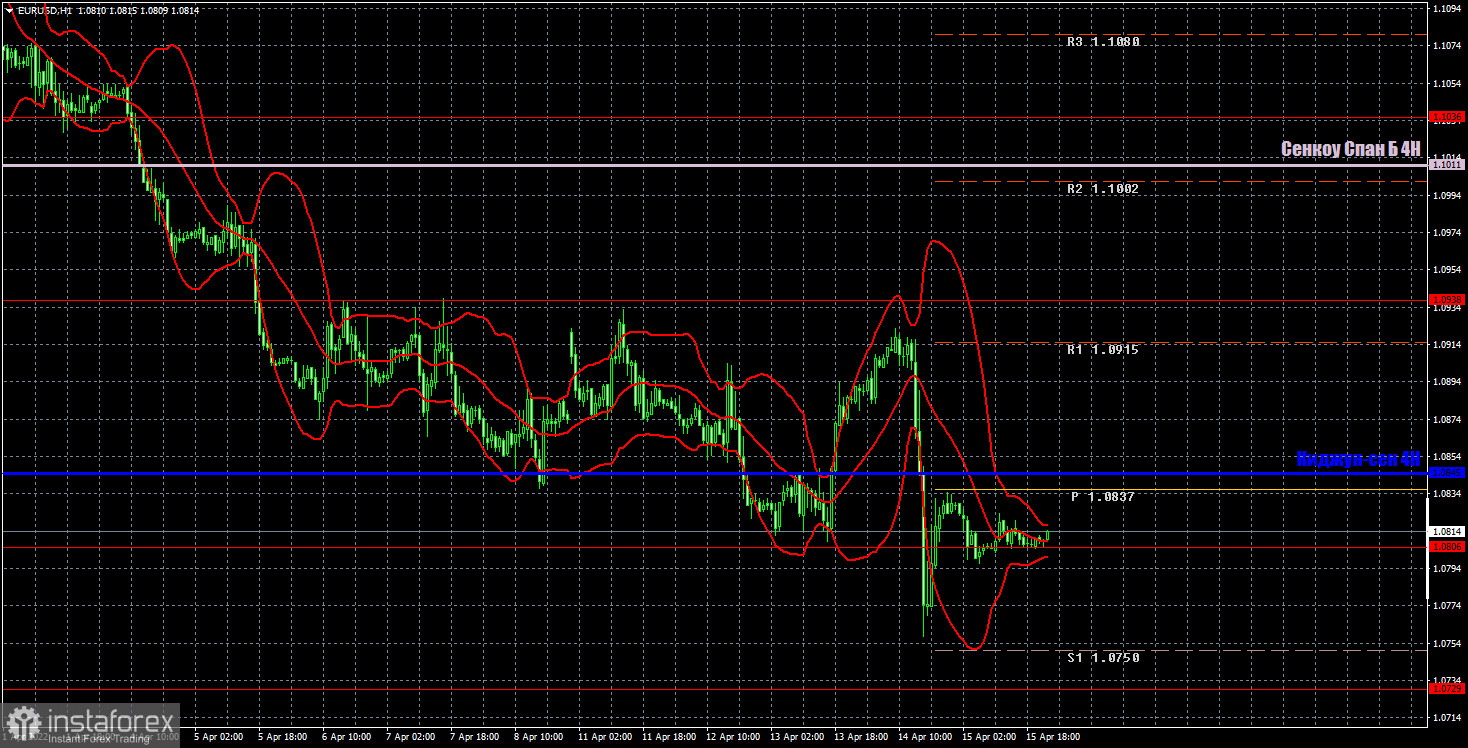Click the 1.0954 price axis value
Viewport: 1468px width, 748px height.
pos(1447,270)
